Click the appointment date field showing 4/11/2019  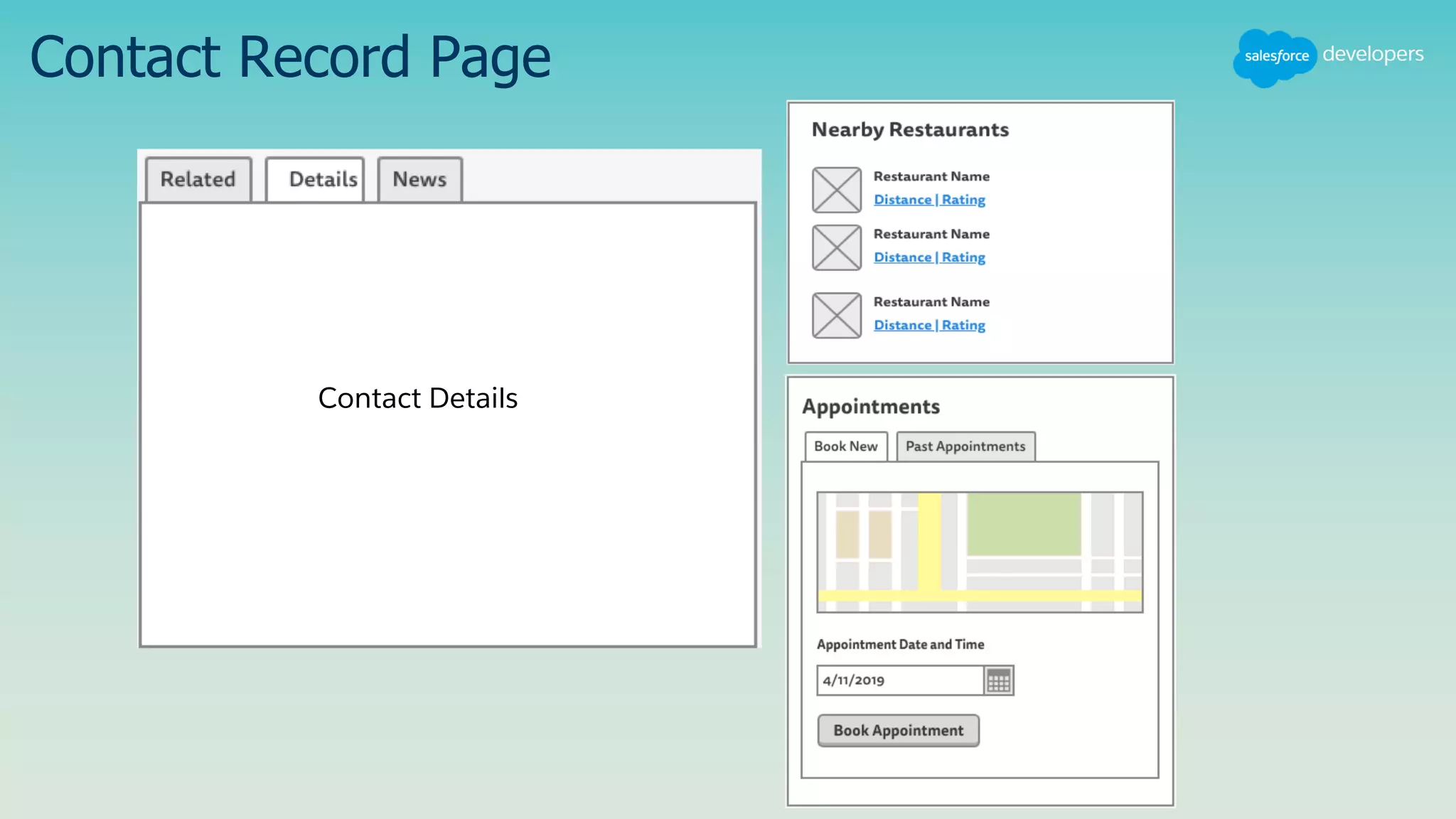(x=901, y=680)
